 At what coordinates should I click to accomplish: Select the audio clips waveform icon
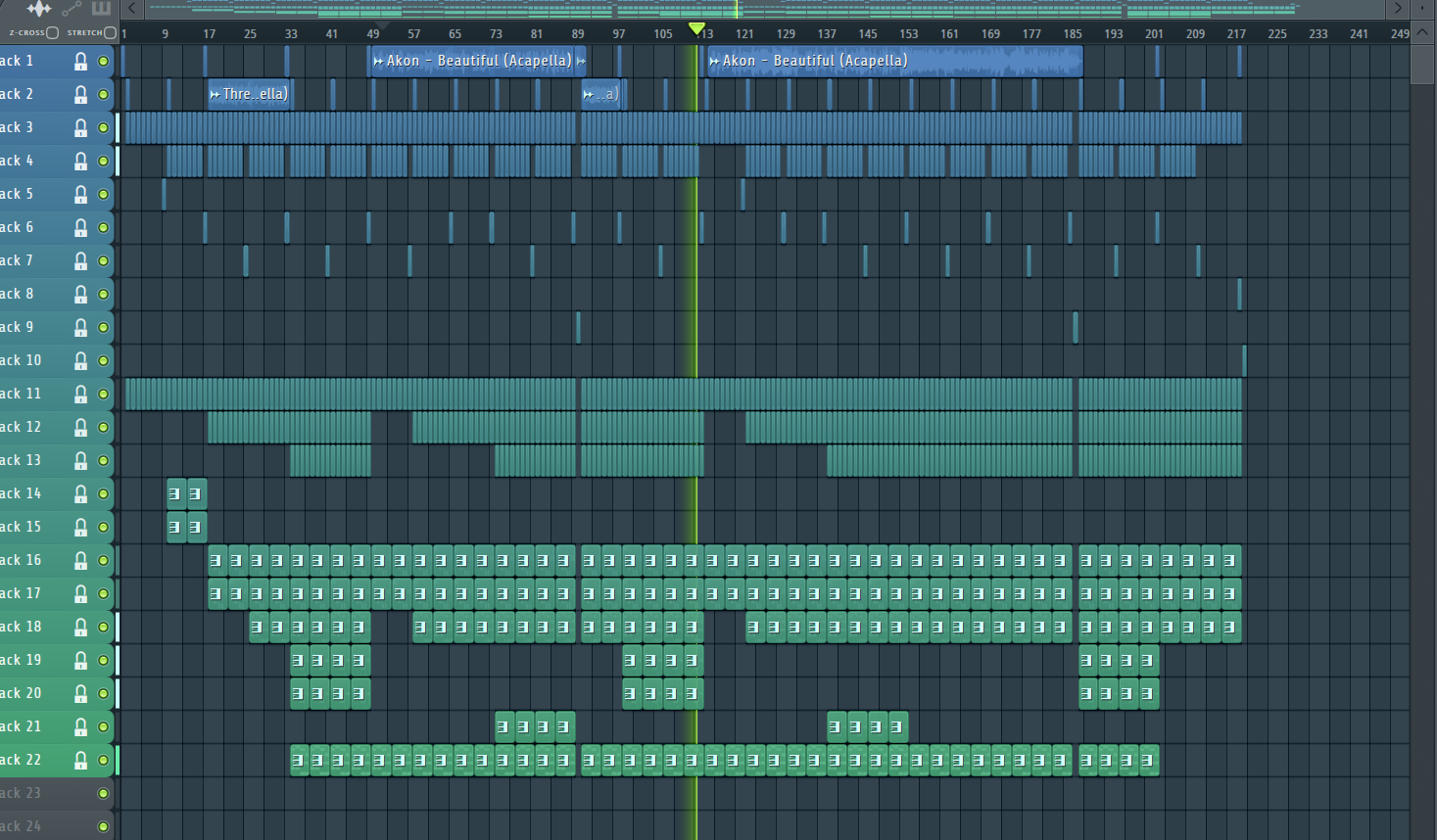tap(38, 9)
